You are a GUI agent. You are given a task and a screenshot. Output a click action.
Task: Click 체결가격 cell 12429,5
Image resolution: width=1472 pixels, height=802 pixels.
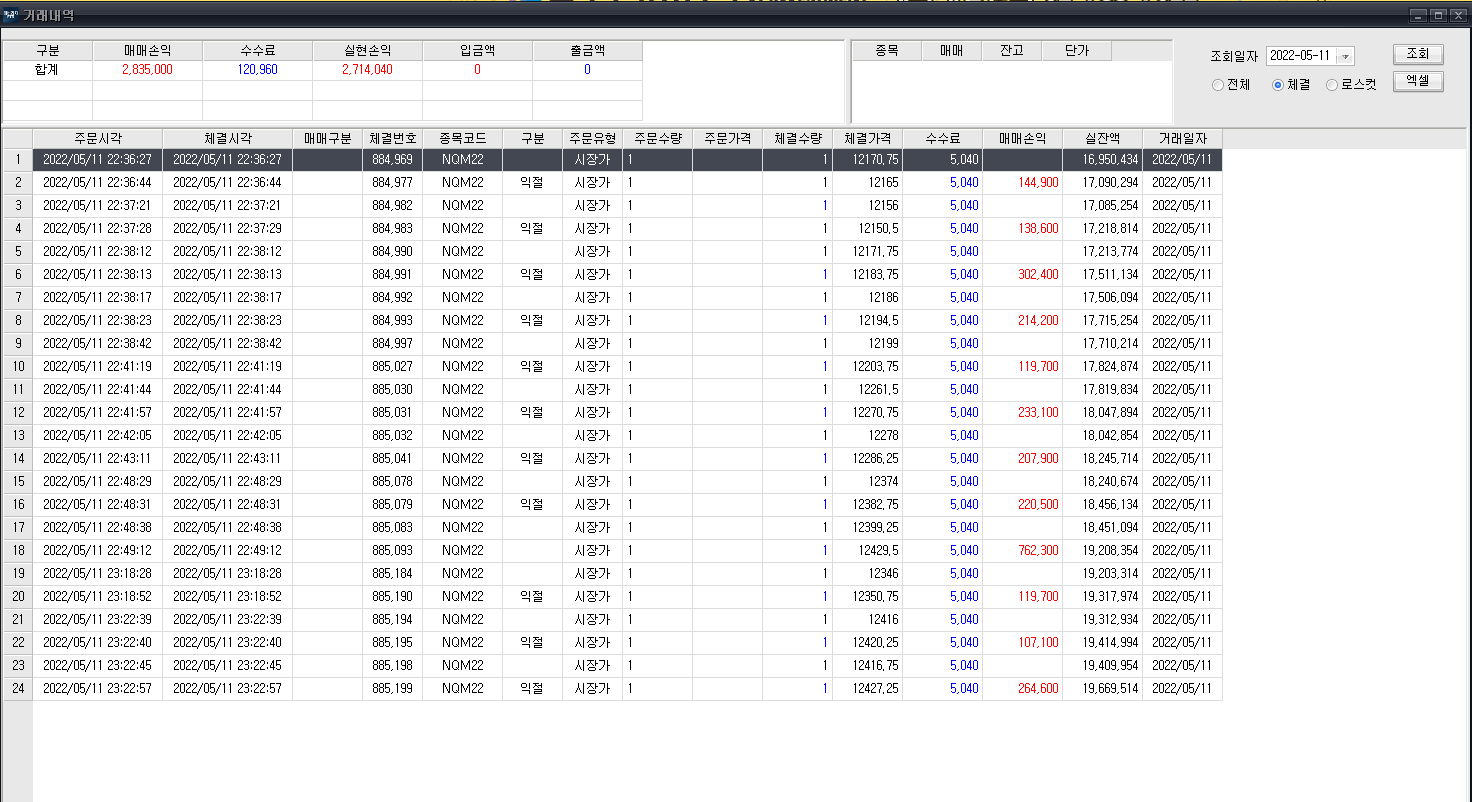click(867, 551)
